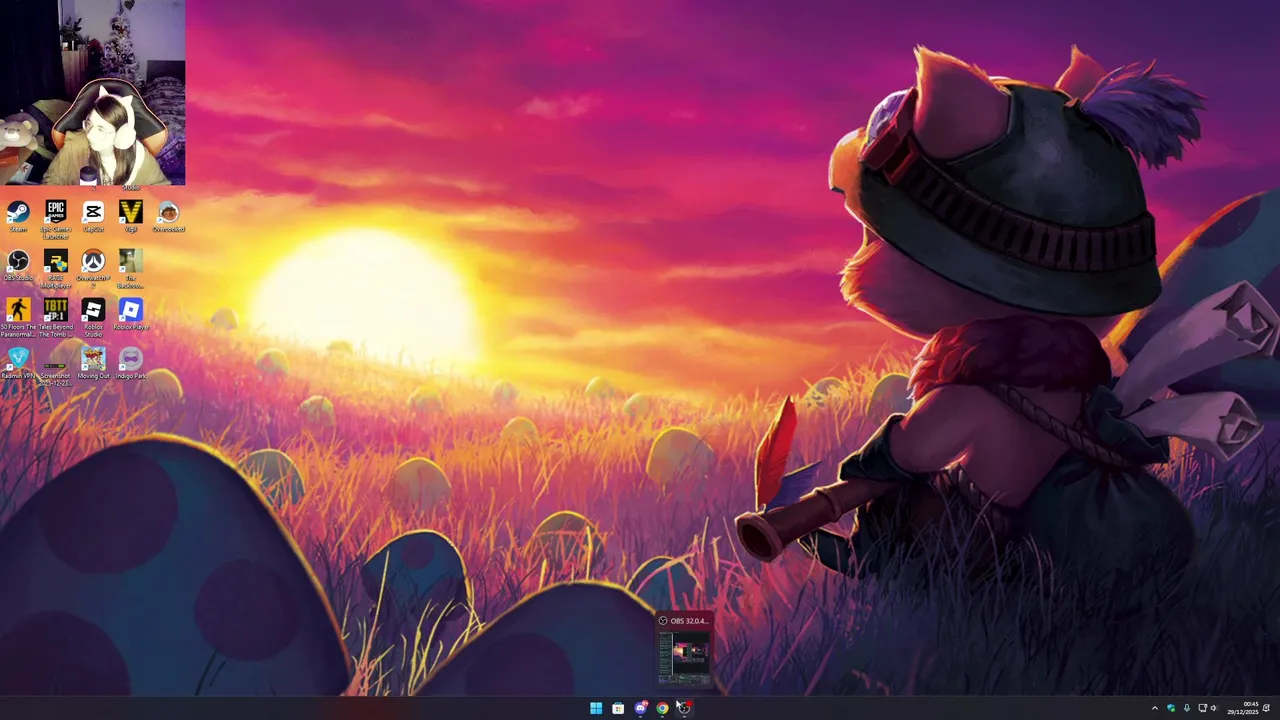1280x720 pixels.
Task: Select the Overwatch 2 desktop icon
Action: click(93, 269)
